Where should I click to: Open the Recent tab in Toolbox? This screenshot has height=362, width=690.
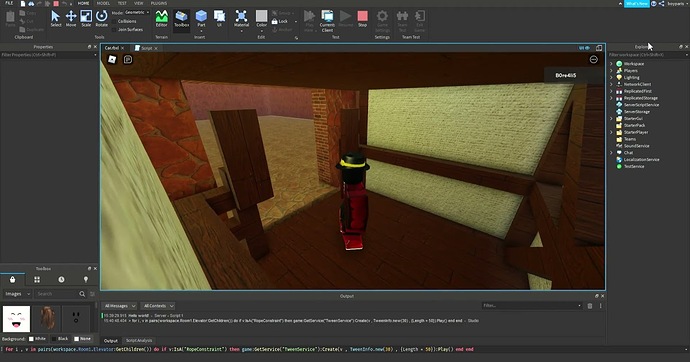[61, 279]
